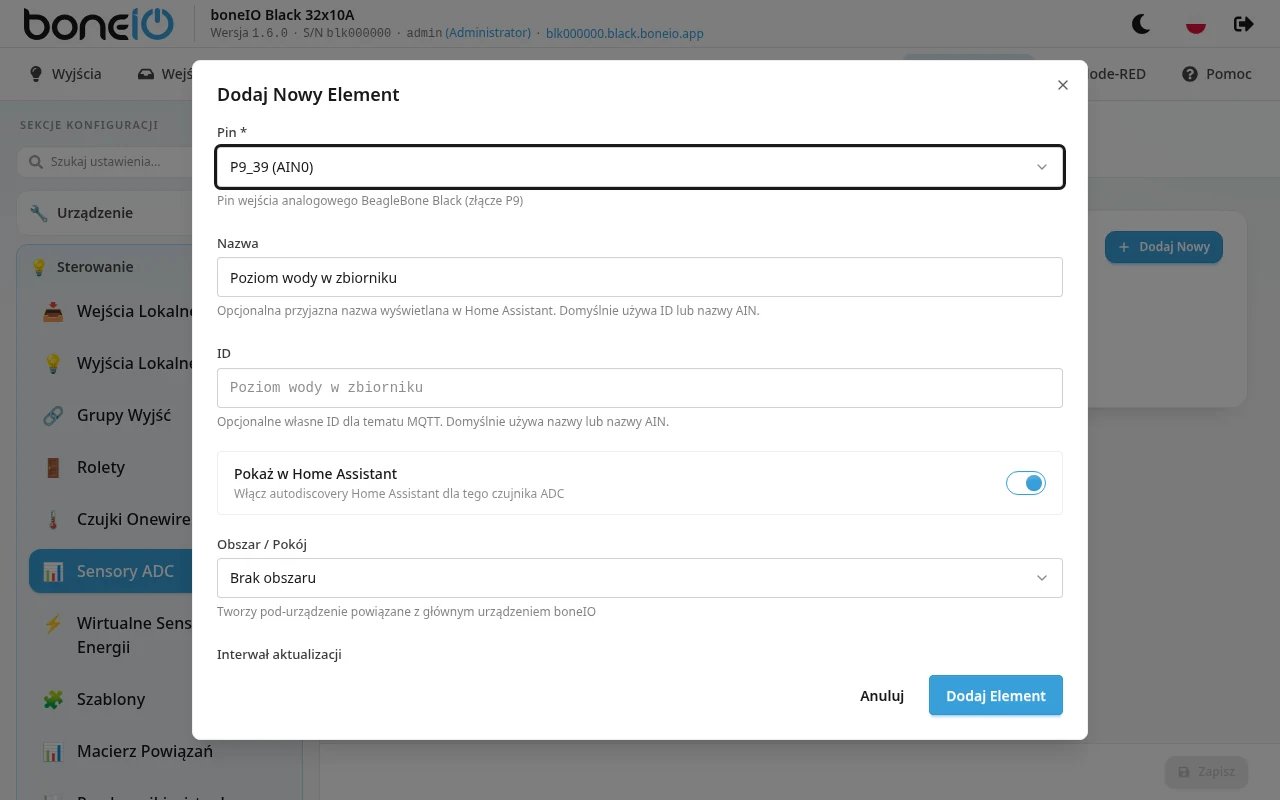Click the Anuluj button
The width and height of the screenshot is (1280, 800).
[x=882, y=696]
